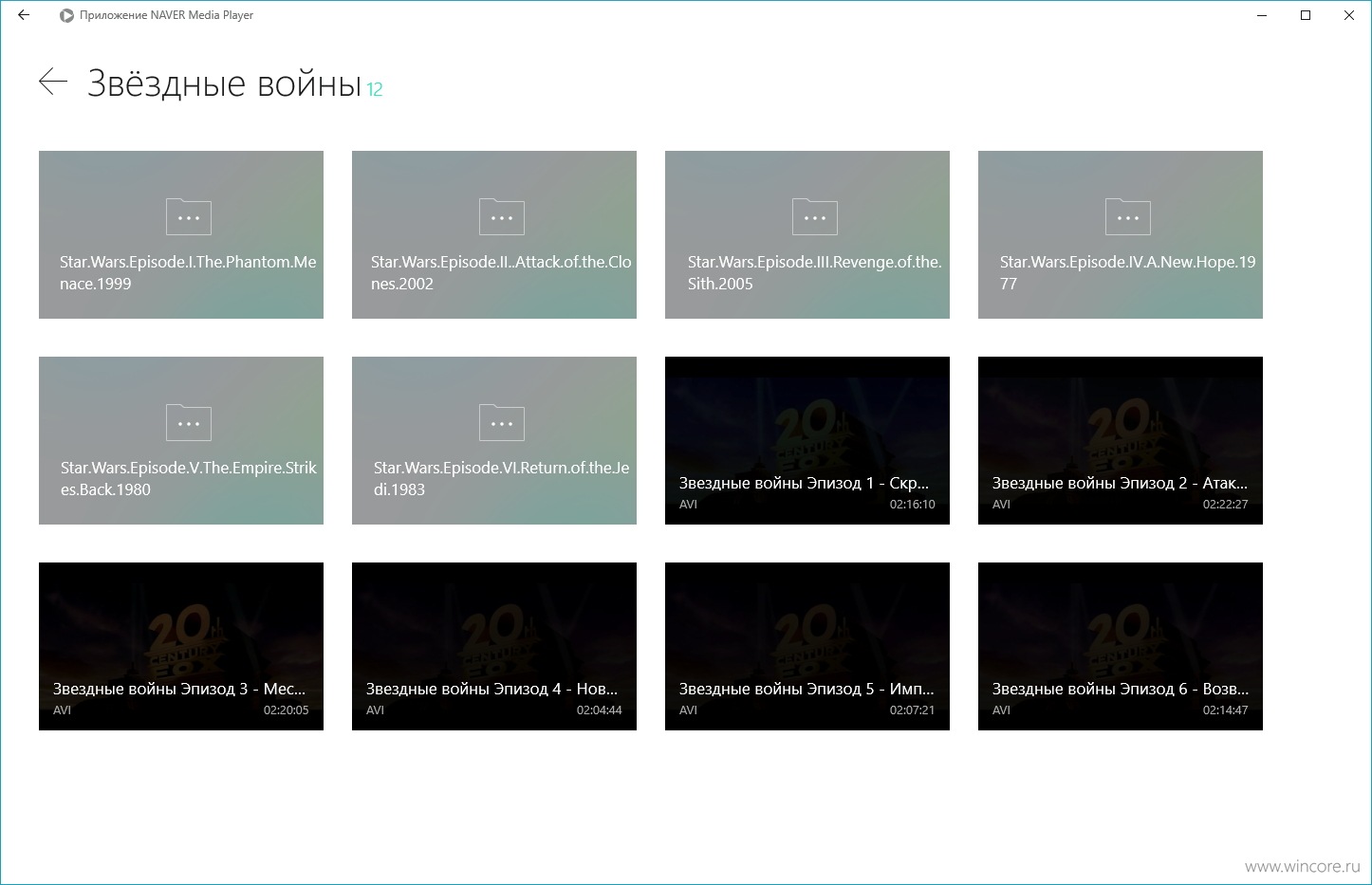Viewport: 1372px width, 885px height.
Task: Click duration 02:04:44 on Эпизод 4
Action: click(x=599, y=710)
